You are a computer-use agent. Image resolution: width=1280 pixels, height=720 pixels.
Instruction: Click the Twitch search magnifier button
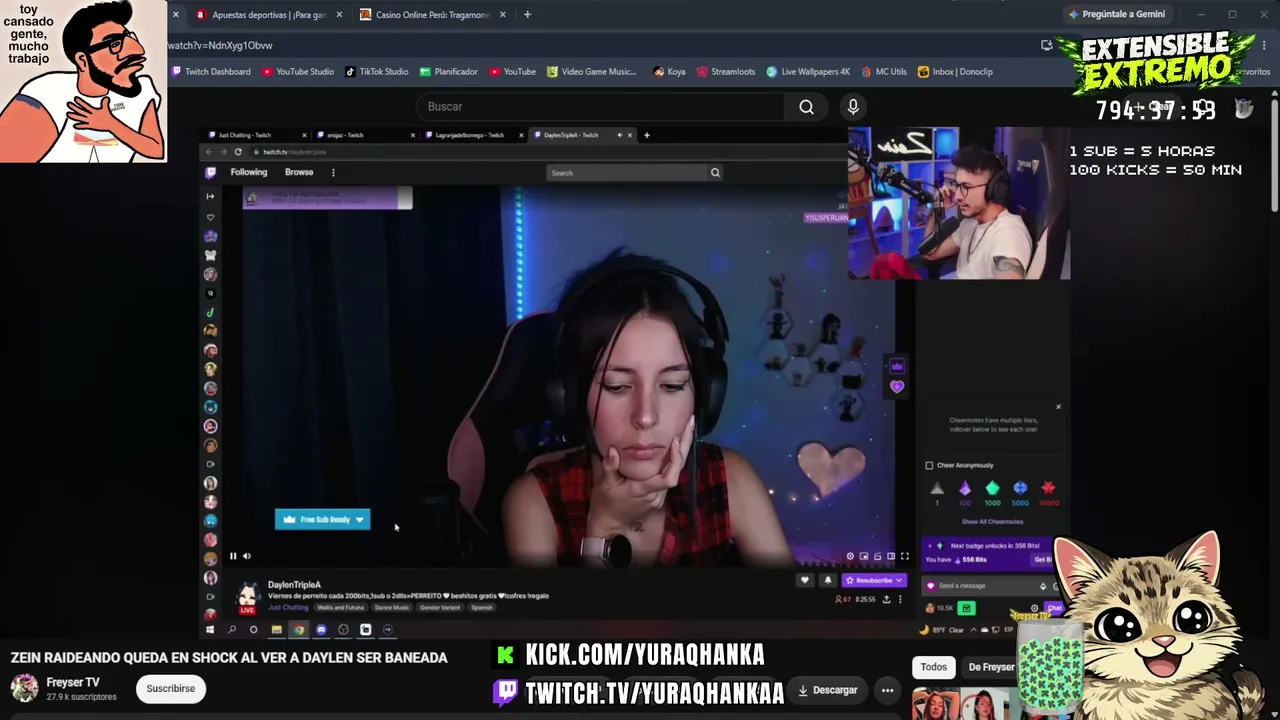point(715,173)
